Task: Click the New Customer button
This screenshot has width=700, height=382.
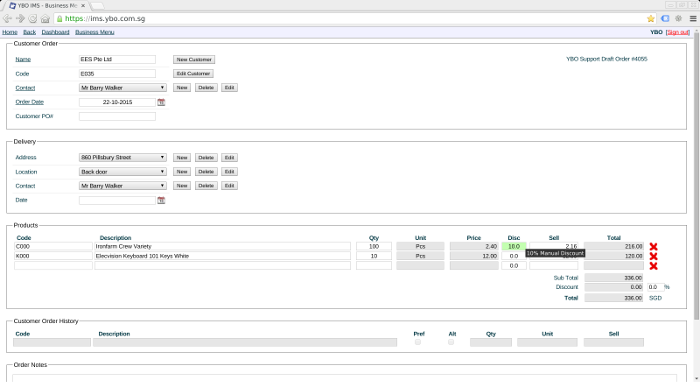Action: coord(194,59)
